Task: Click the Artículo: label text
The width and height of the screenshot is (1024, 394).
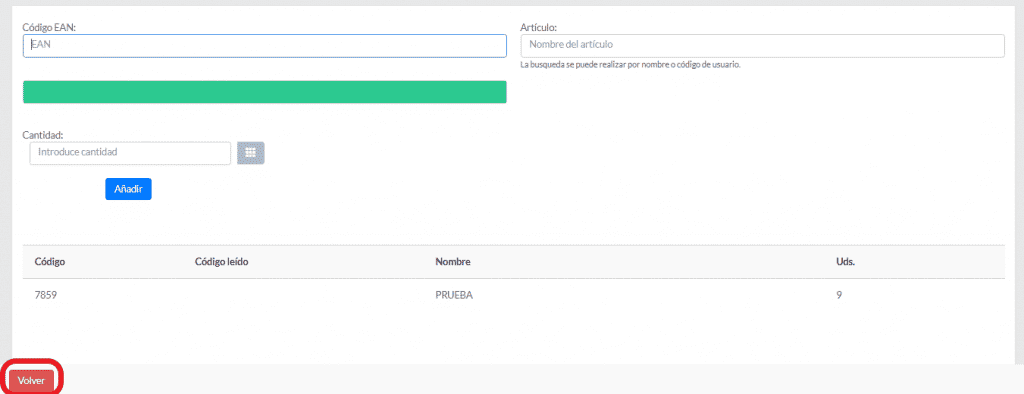Action: point(538,27)
